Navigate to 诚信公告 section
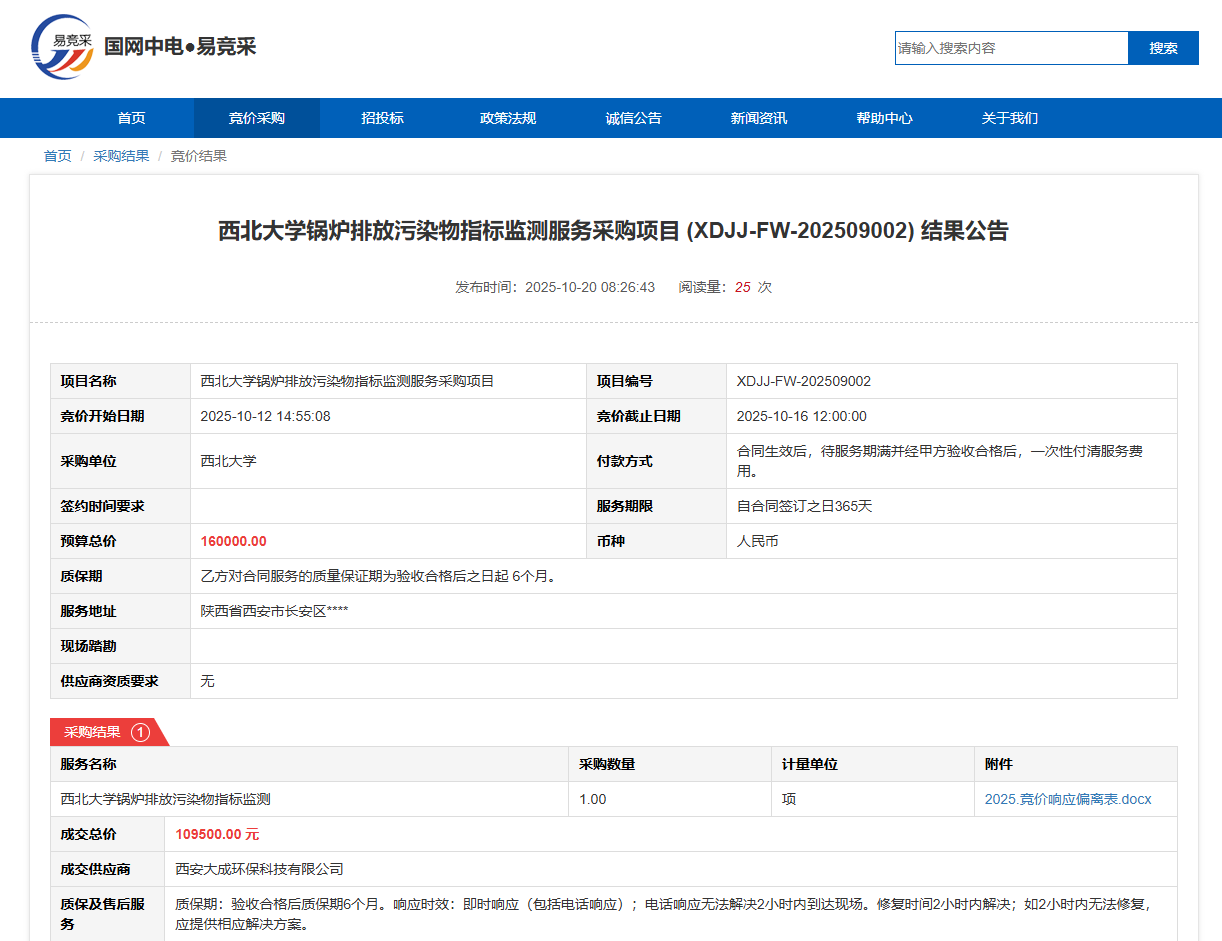Screen dimensions: 1222x941 (x=633, y=118)
